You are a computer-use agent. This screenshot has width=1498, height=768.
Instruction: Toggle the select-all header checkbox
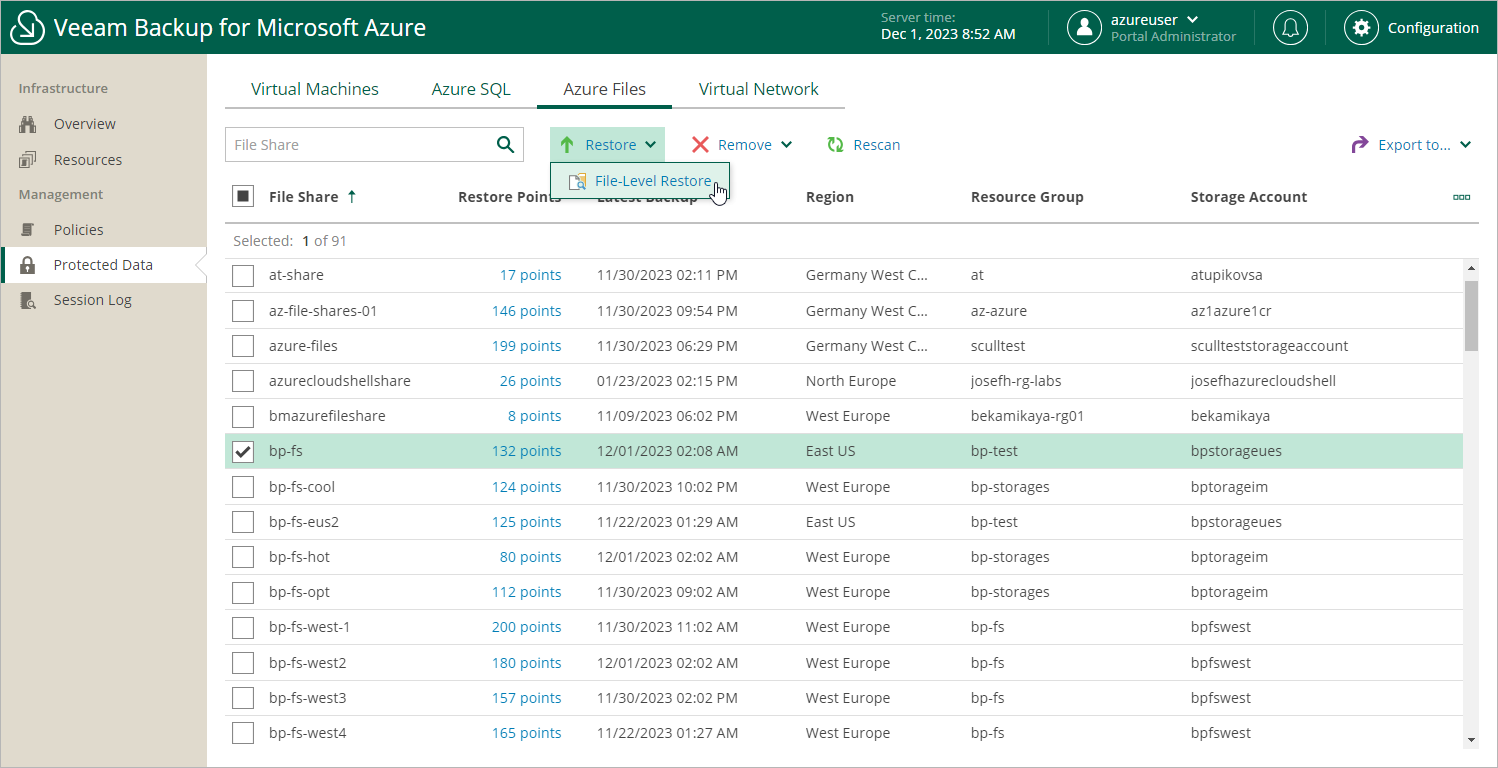pyautogui.click(x=243, y=196)
